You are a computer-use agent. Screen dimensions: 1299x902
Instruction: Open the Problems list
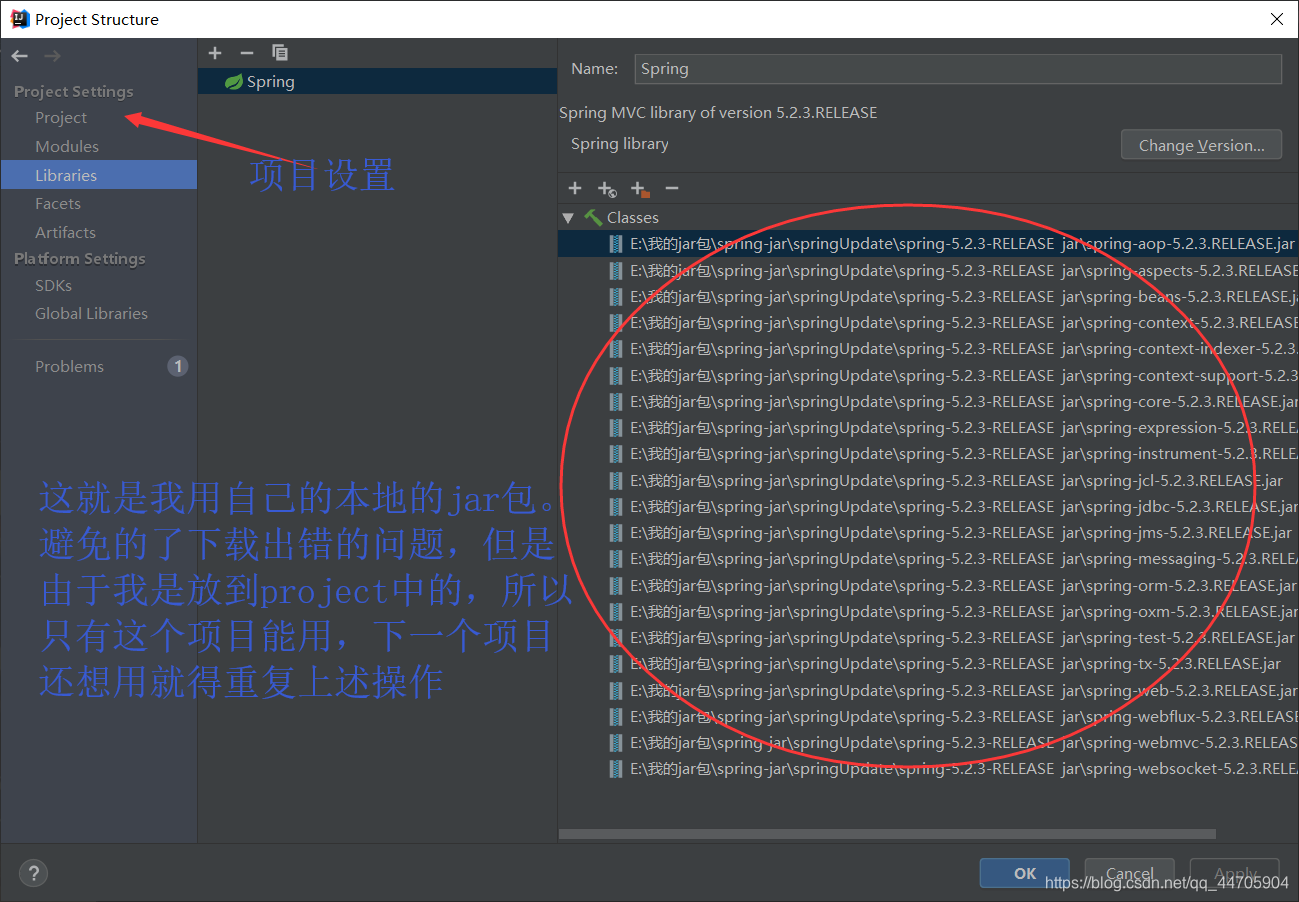[x=69, y=366]
